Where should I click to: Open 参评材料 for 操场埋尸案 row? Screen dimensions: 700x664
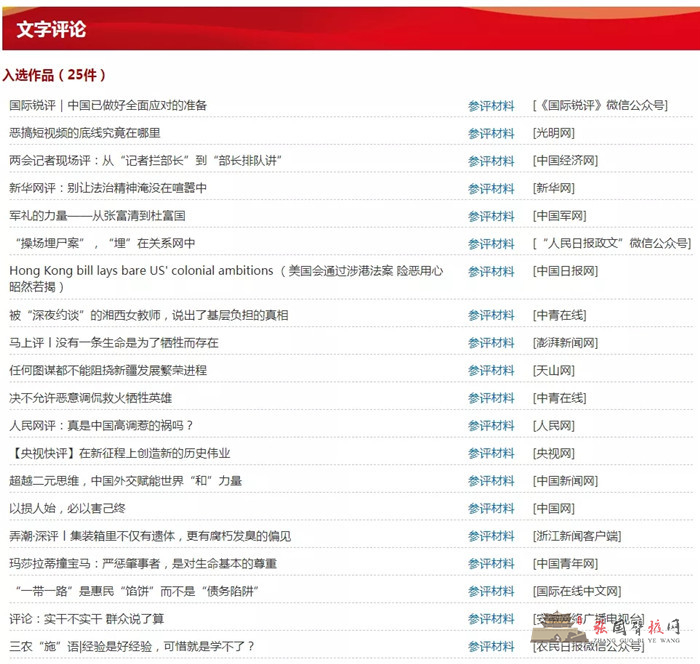(491, 244)
